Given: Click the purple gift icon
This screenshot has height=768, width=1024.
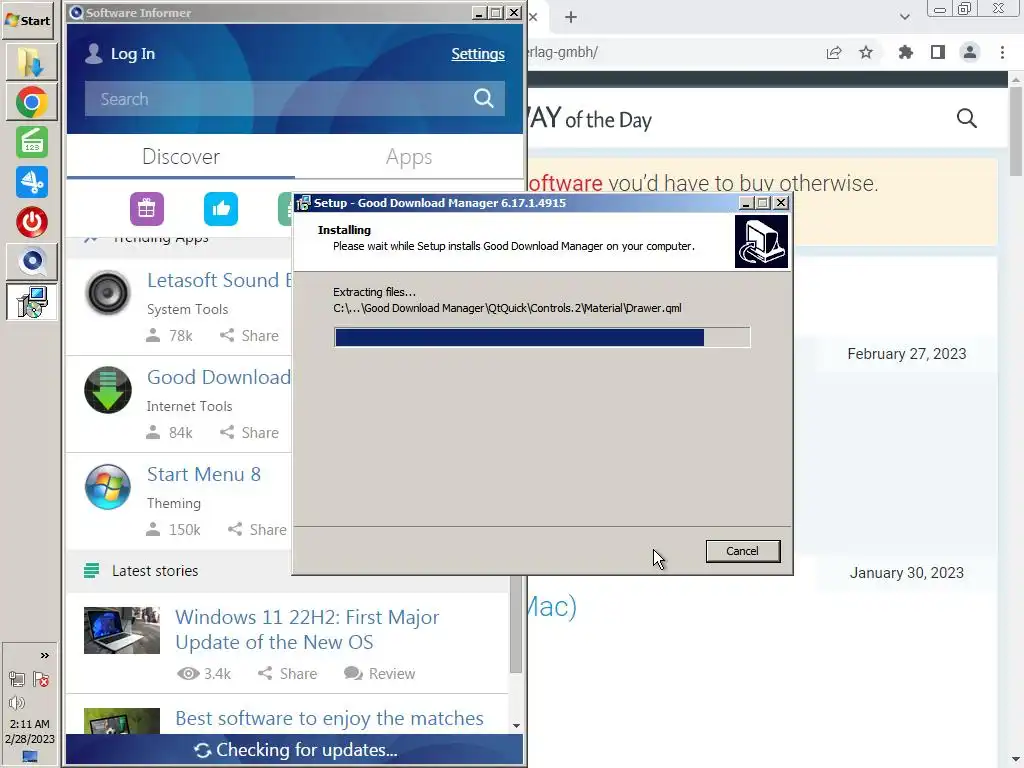Looking at the screenshot, I should click(x=146, y=209).
